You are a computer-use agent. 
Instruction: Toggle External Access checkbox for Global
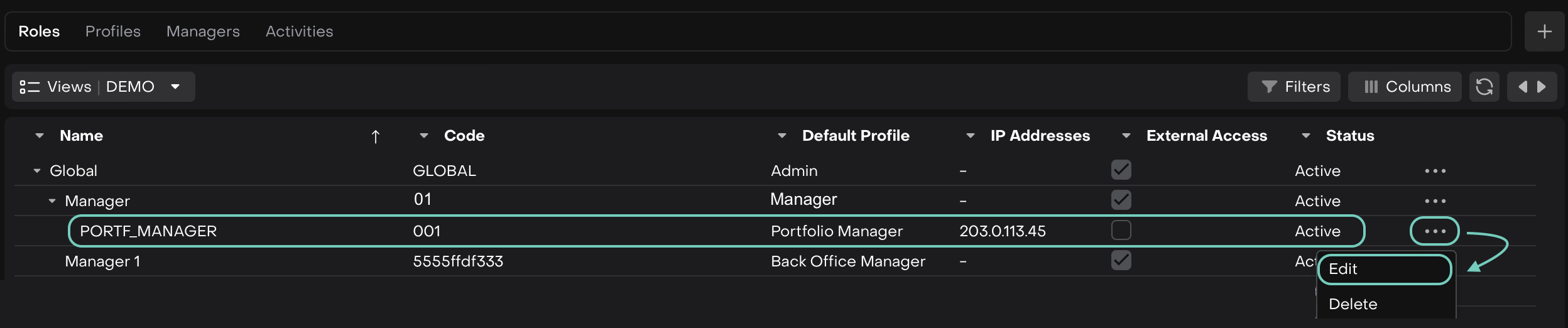click(1121, 170)
